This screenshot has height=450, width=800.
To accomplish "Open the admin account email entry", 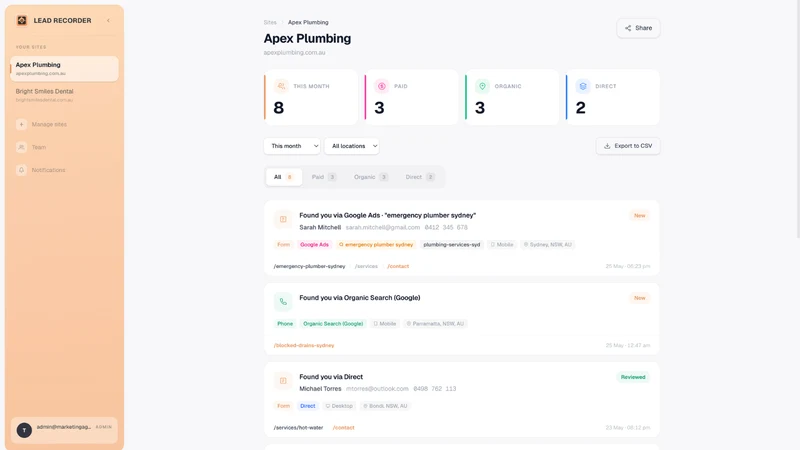I will (x=64, y=427).
